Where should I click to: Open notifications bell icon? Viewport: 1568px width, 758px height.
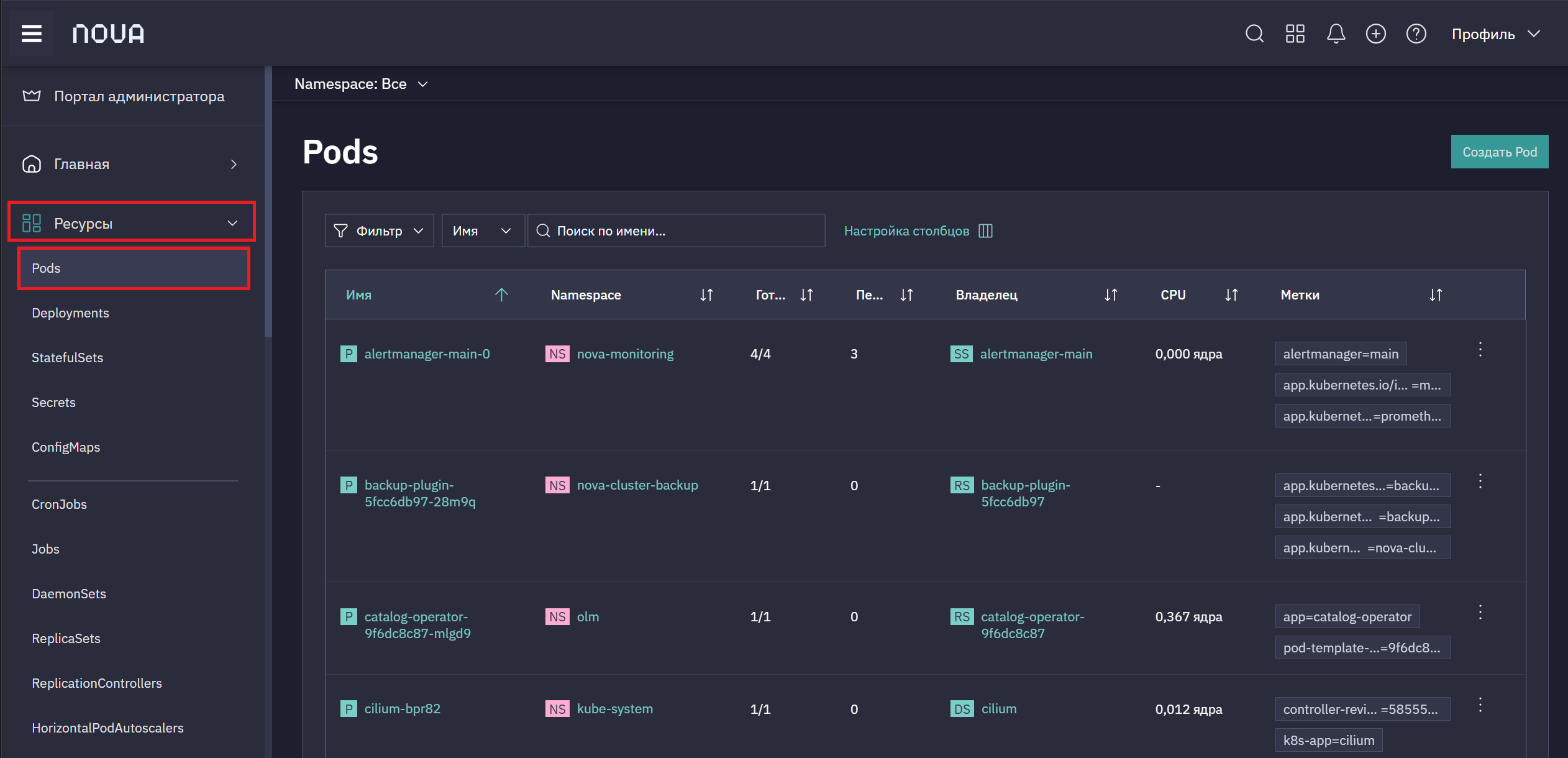tap(1336, 34)
